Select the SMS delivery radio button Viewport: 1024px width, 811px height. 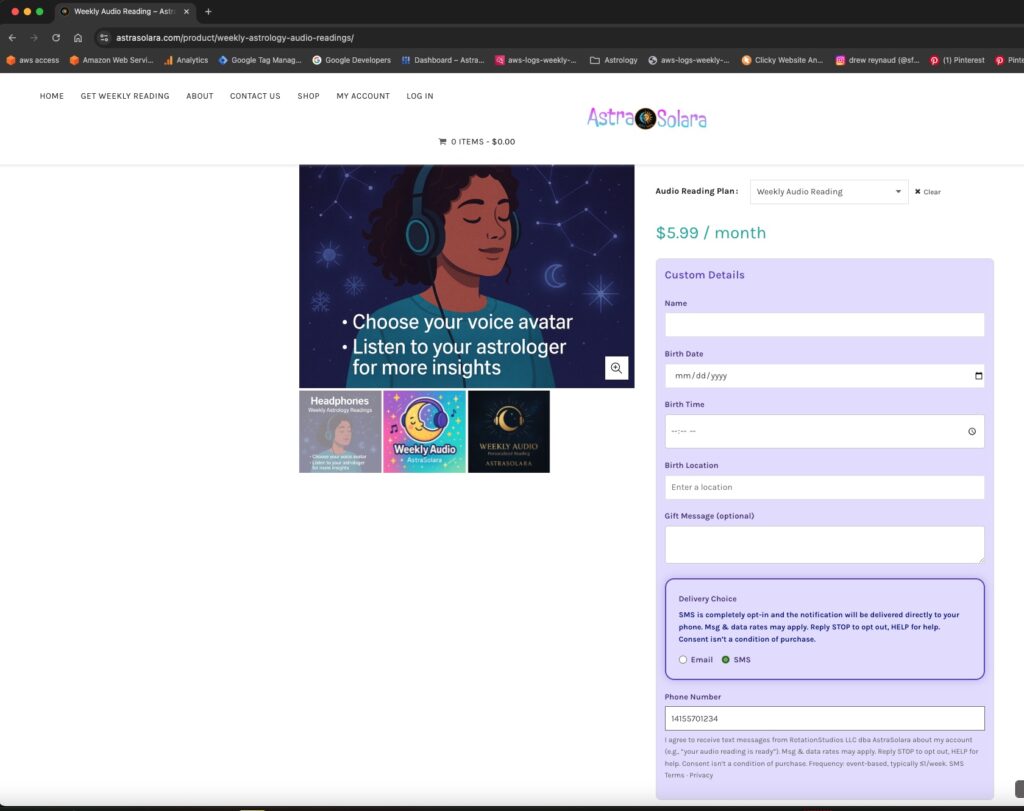[726, 660]
